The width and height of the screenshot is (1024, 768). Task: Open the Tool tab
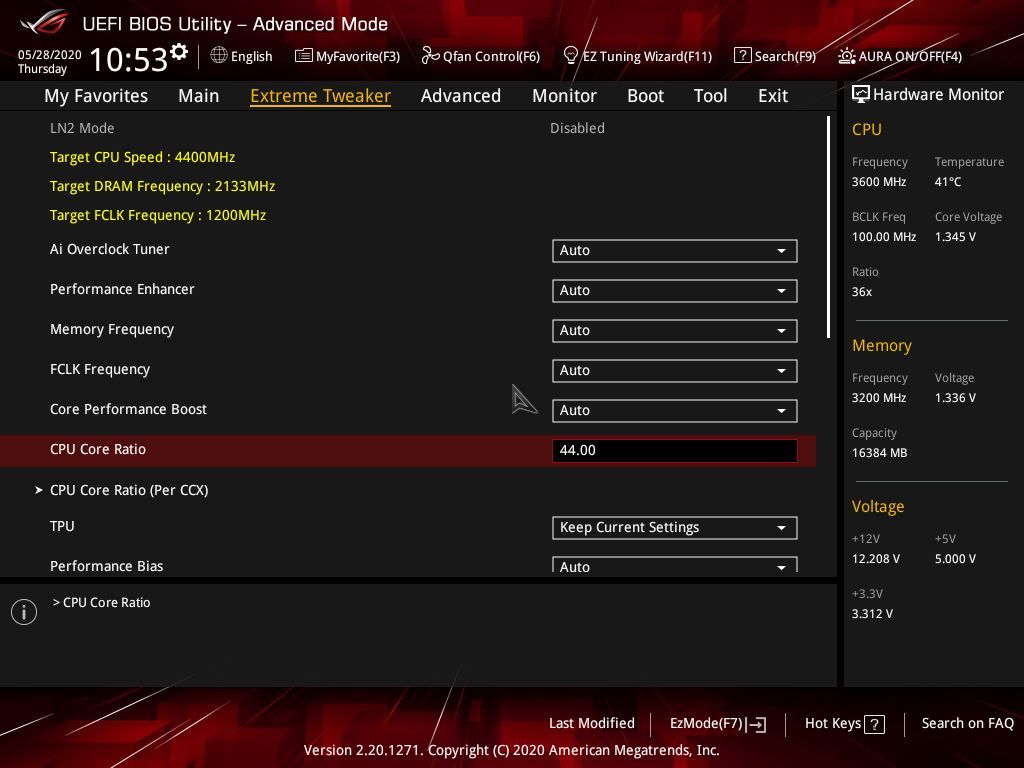pos(711,96)
